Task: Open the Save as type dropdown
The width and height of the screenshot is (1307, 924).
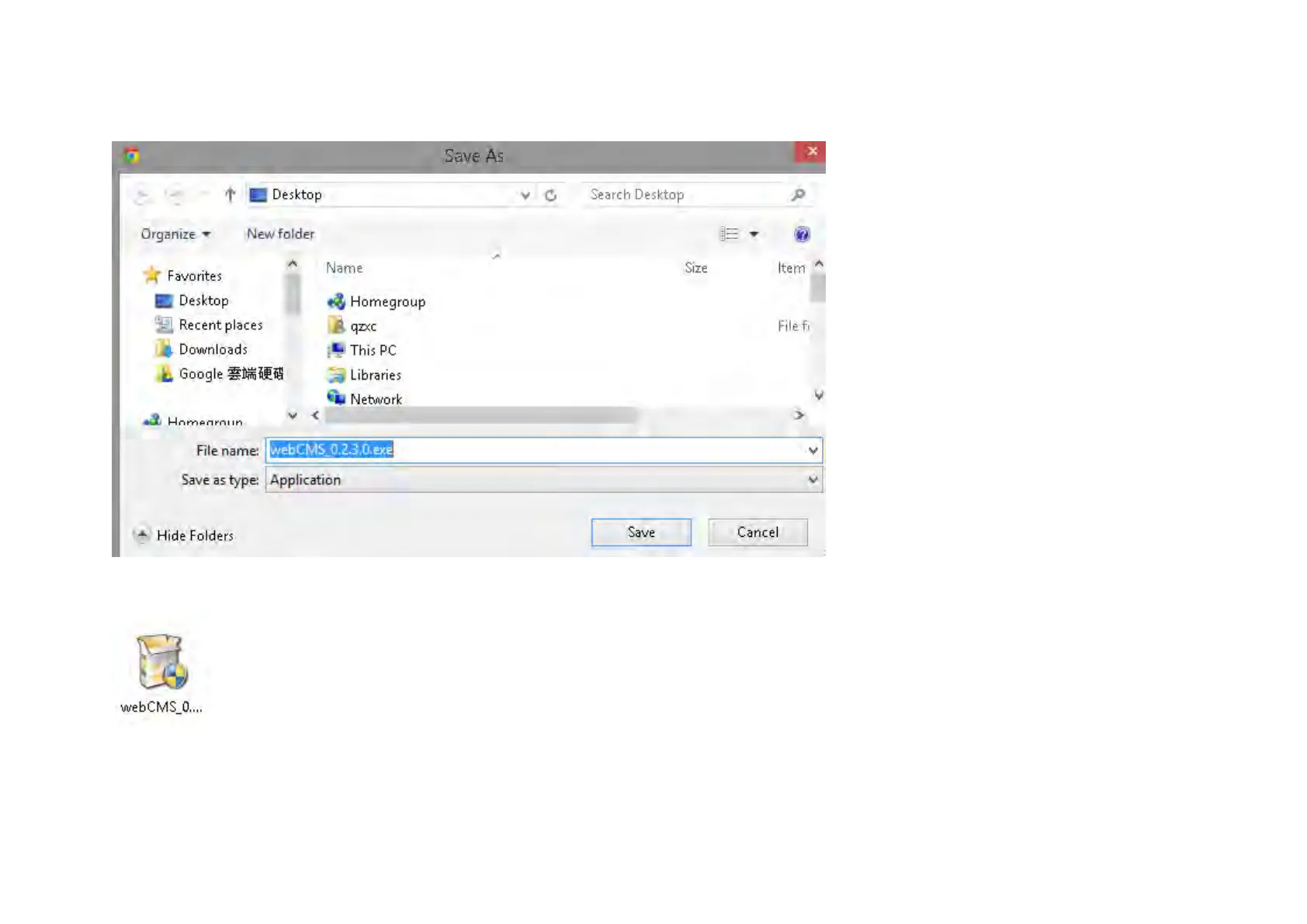Action: 544,480
